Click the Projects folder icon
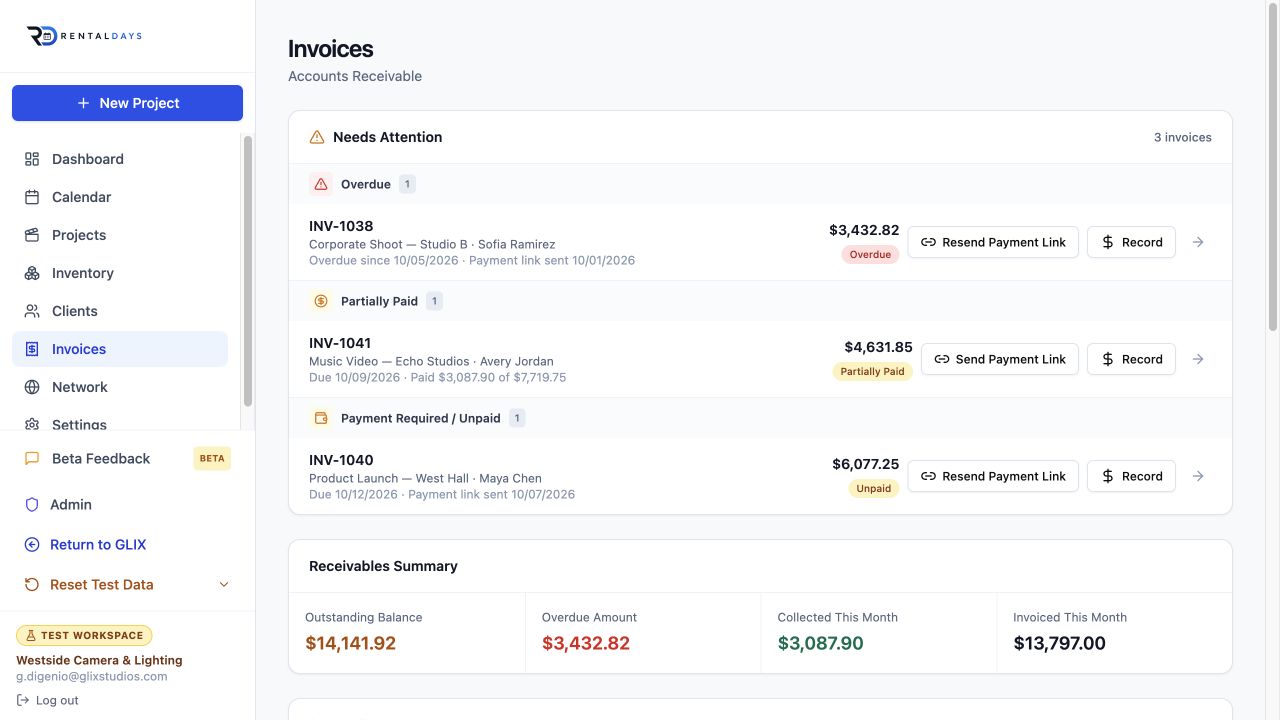Screen dimensions: 1280x720 point(32,235)
